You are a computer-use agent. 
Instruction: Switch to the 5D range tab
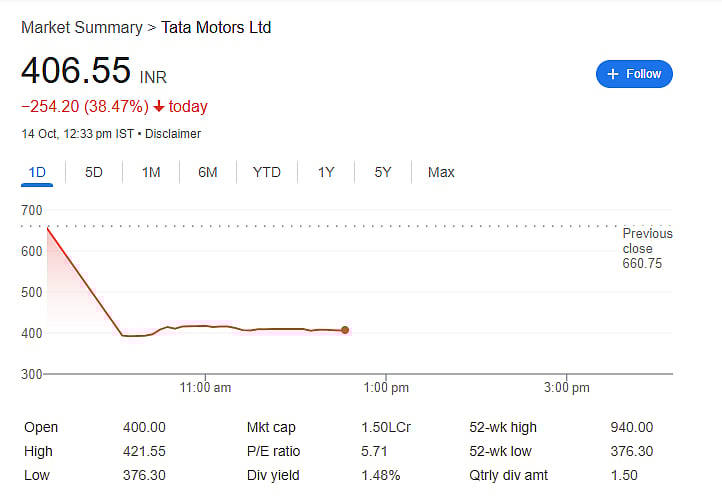94,172
